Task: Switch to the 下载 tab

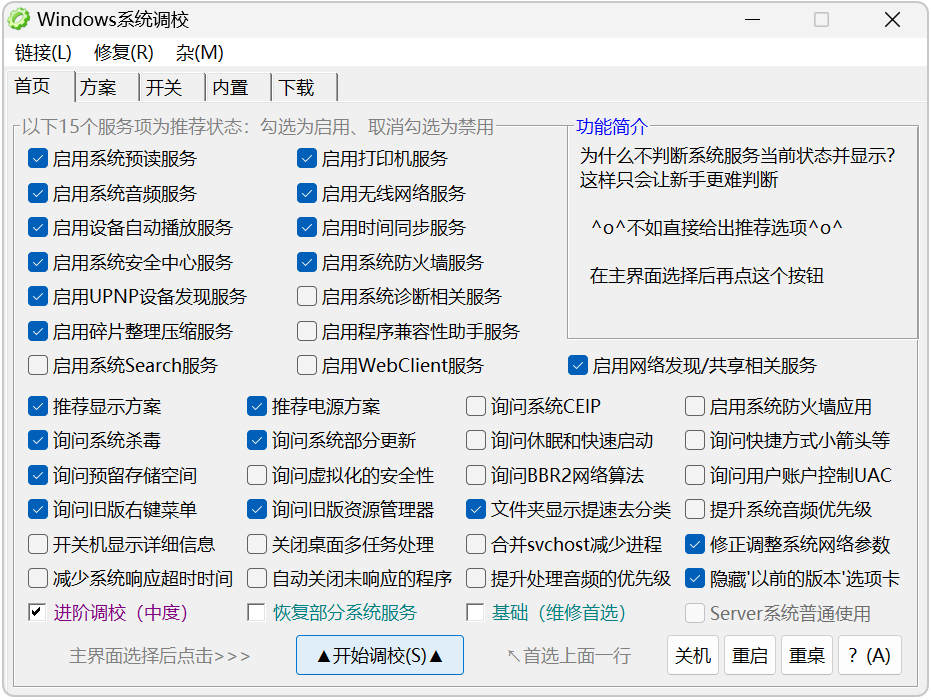Action: pos(304,88)
